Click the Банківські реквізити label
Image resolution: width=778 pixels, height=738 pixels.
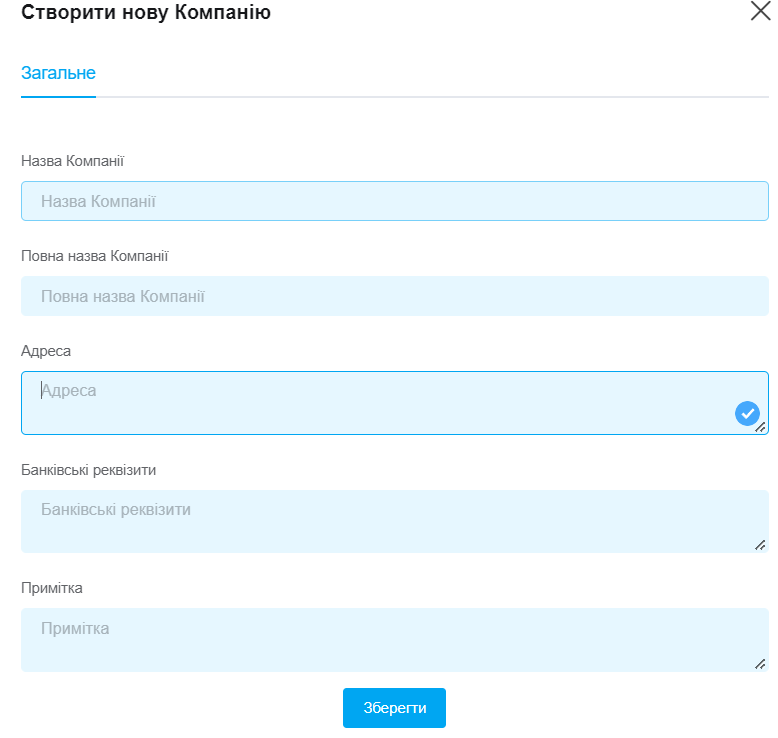tap(88, 470)
